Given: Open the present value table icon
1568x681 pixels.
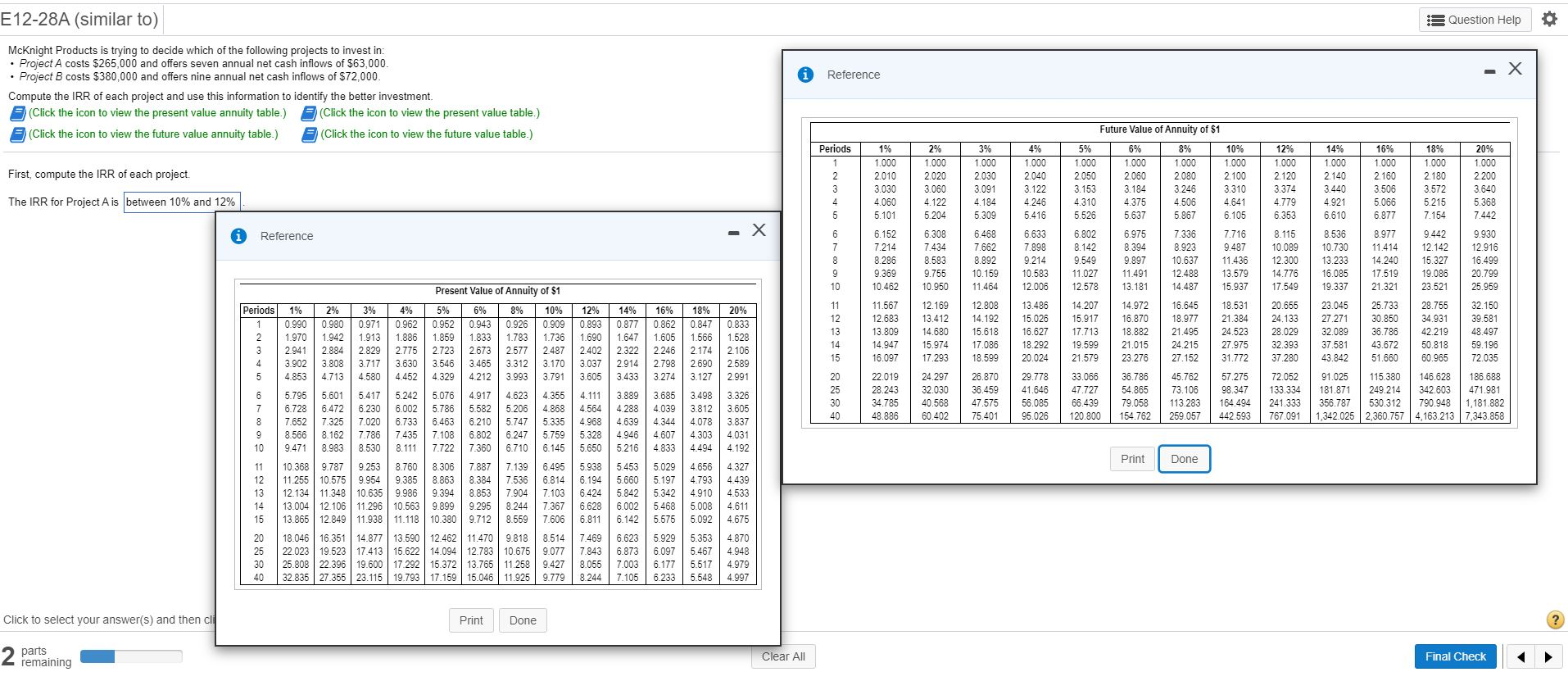Looking at the screenshot, I should [x=310, y=113].
